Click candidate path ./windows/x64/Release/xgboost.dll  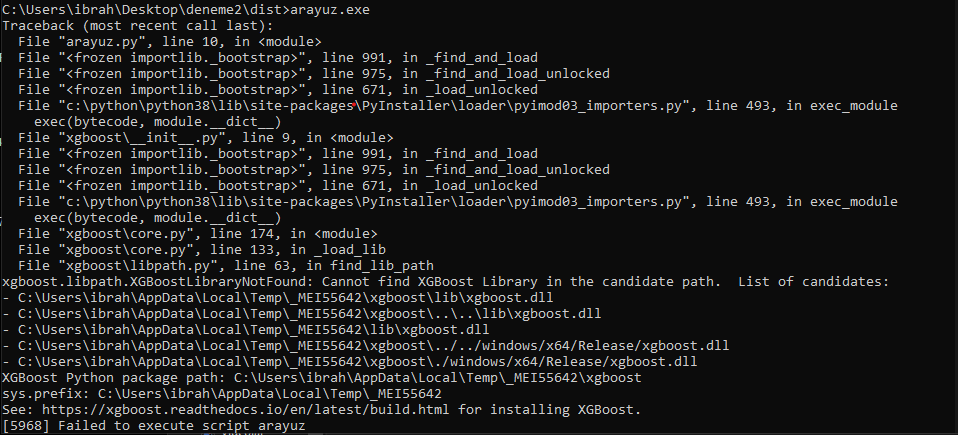point(357,361)
